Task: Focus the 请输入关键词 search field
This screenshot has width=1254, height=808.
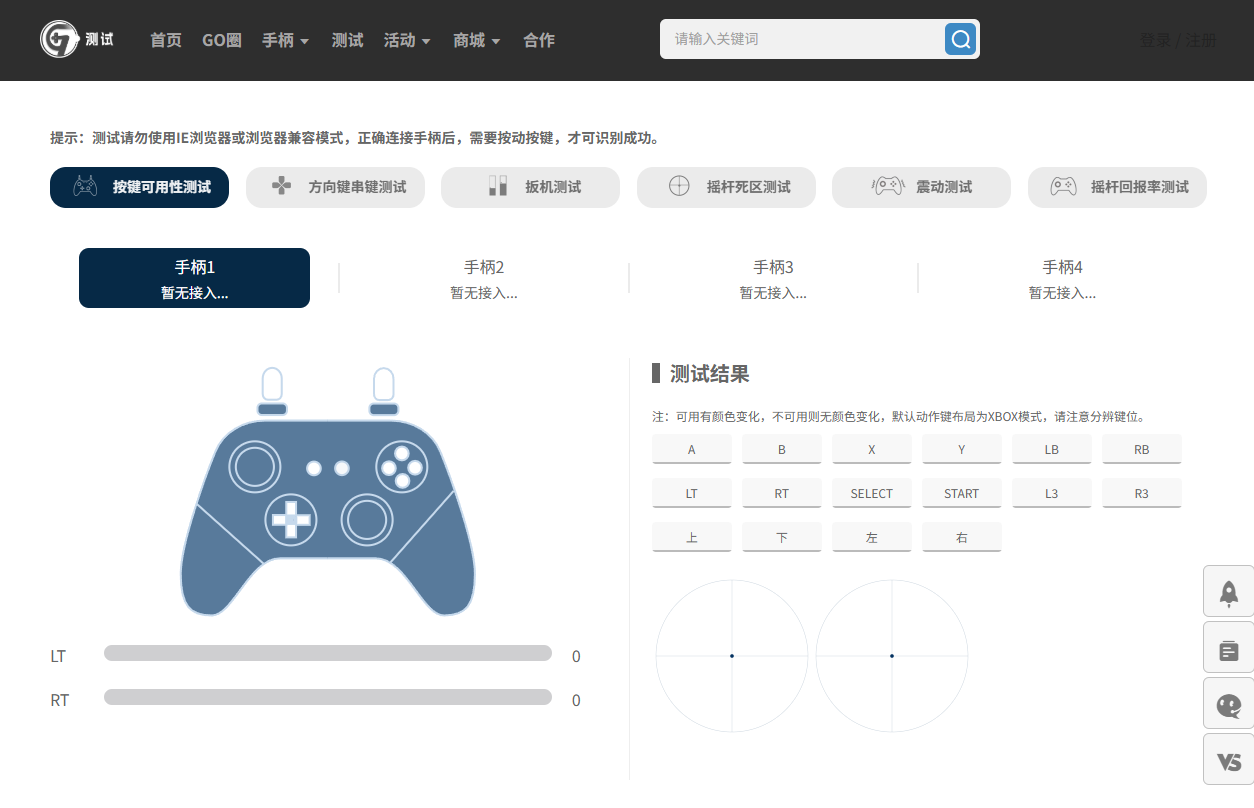Action: 802,39
